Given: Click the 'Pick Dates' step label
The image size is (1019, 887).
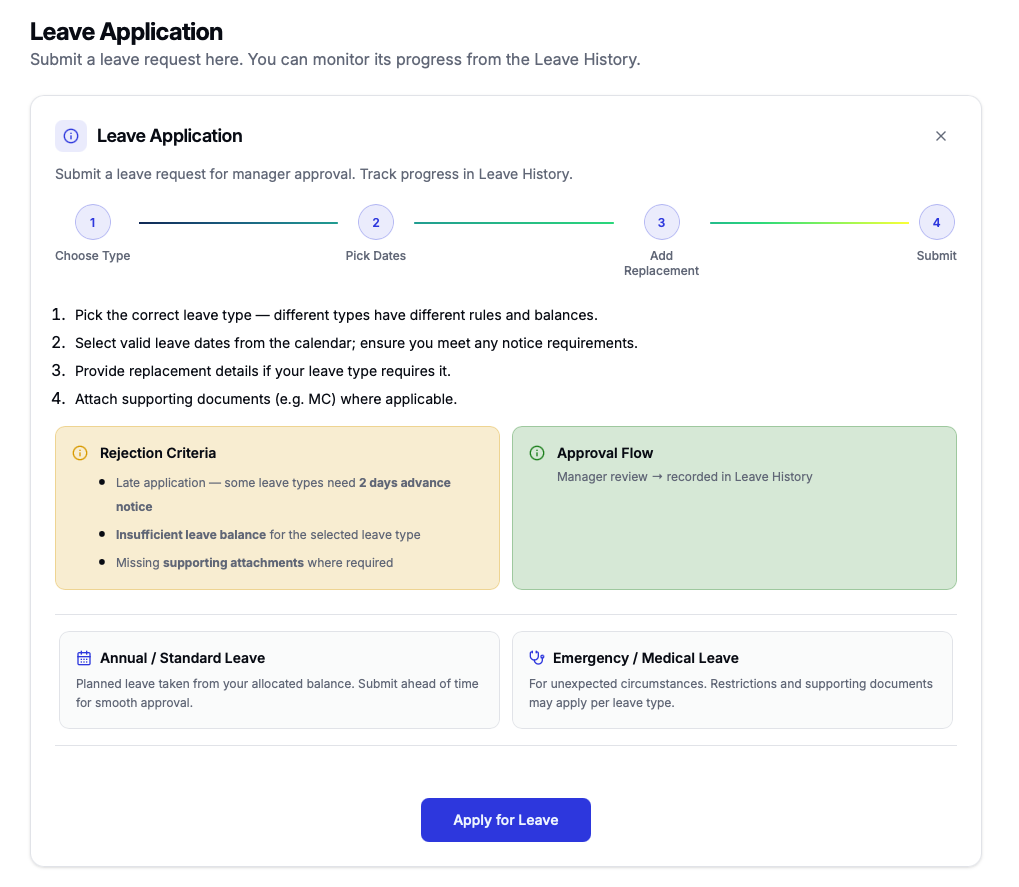Looking at the screenshot, I should pos(376,255).
